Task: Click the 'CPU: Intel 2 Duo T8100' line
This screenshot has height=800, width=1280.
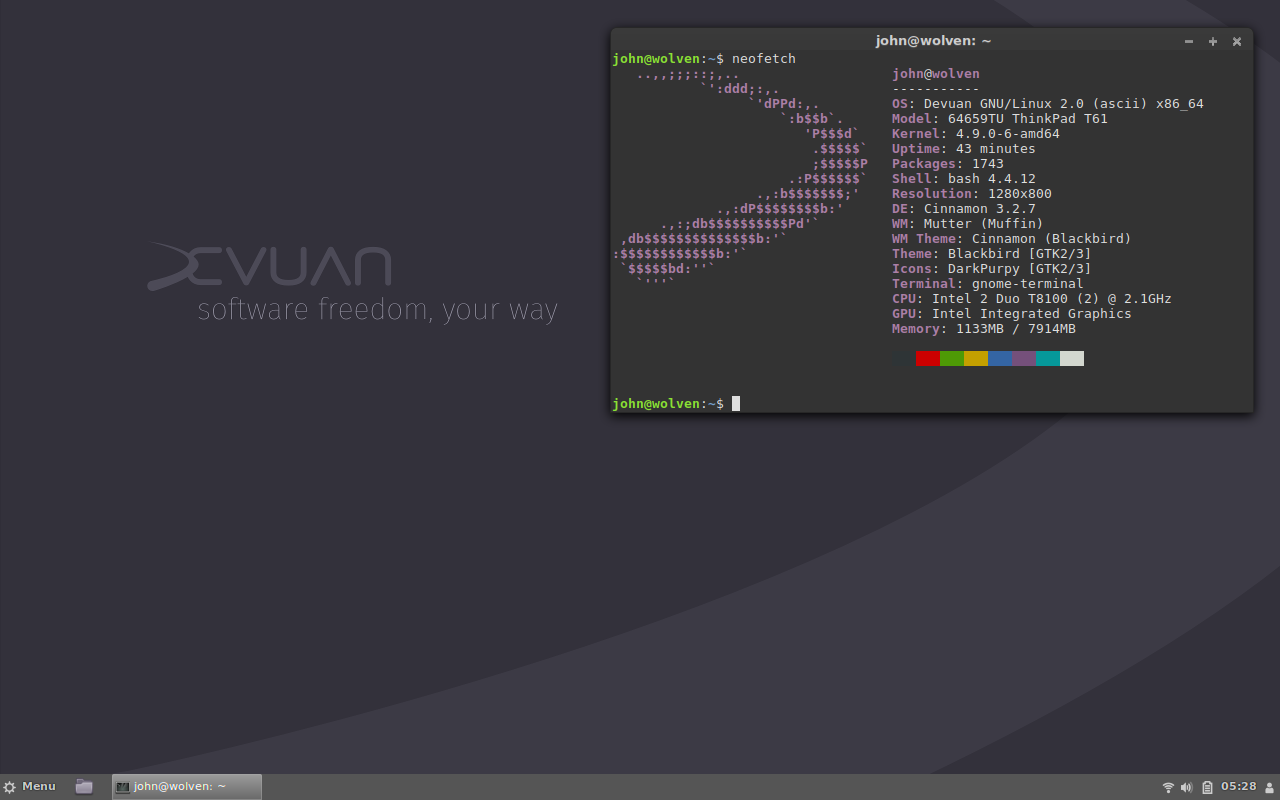Action: 1032,299
